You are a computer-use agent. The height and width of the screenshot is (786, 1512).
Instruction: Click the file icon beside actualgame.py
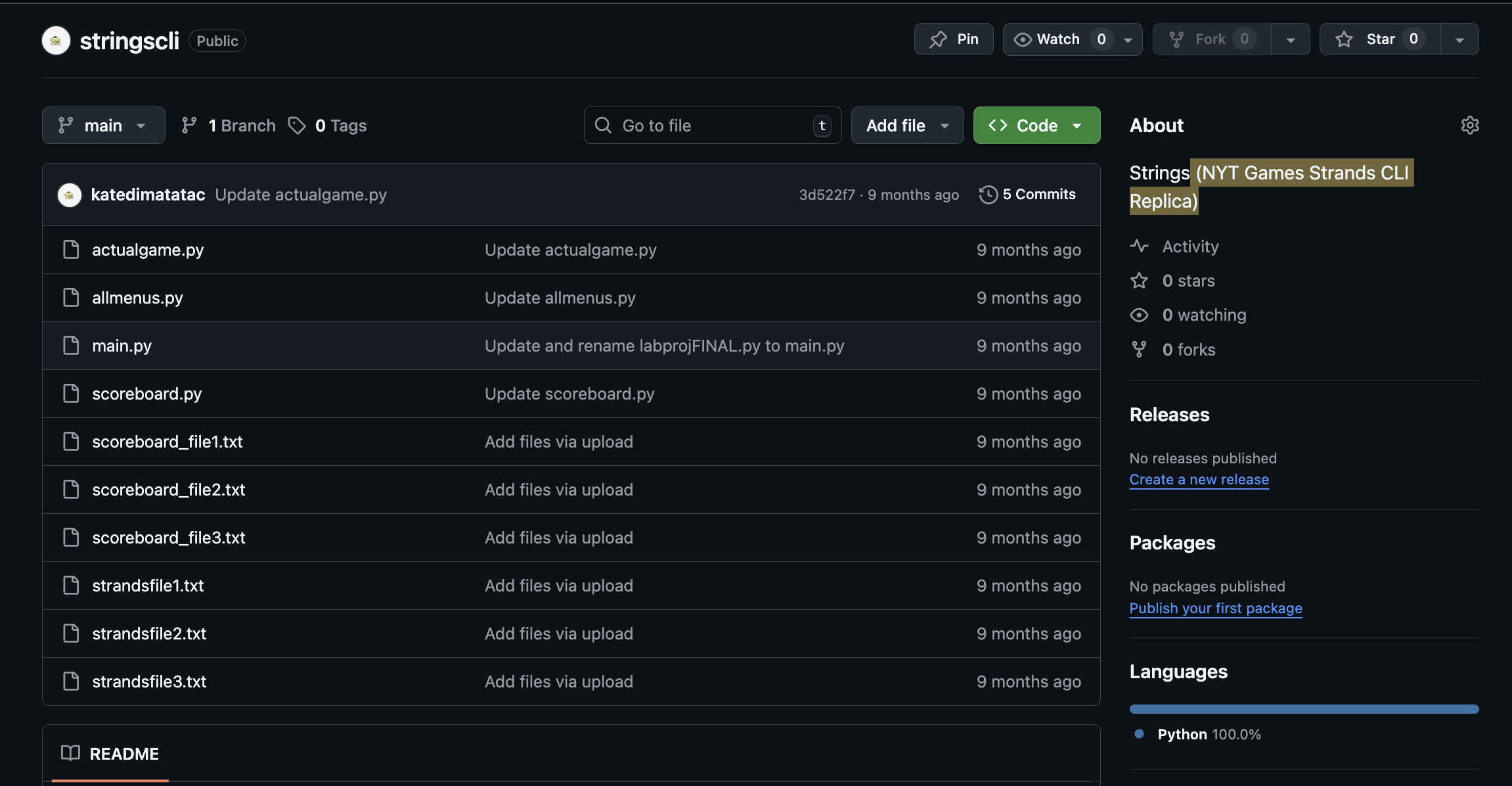click(71, 250)
